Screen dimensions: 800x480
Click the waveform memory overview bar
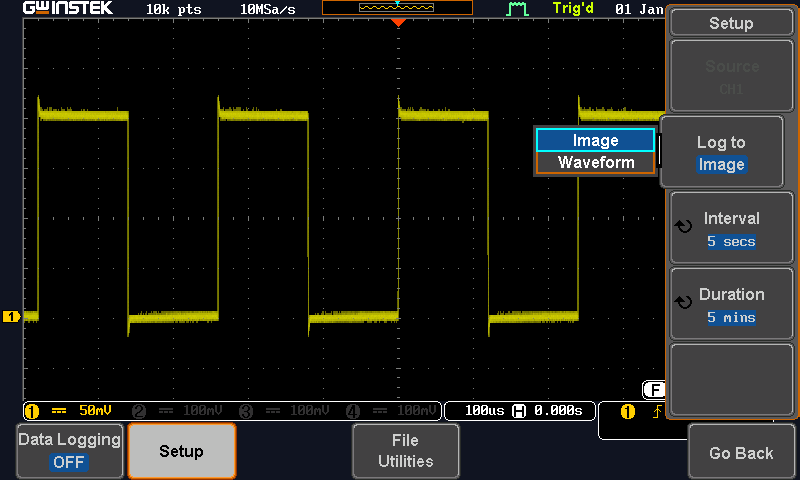coord(397,8)
